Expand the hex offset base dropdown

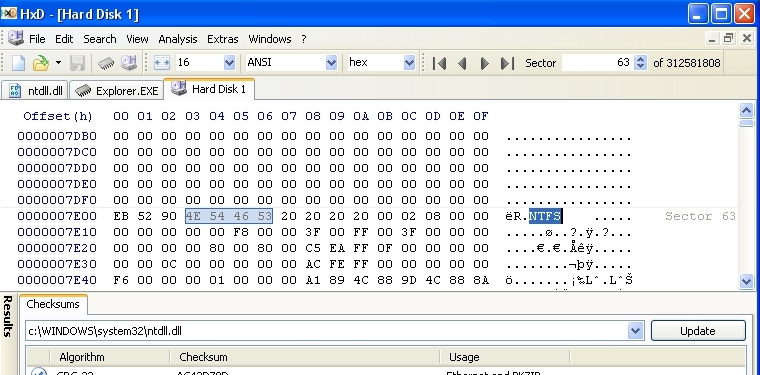pyautogui.click(x=409, y=62)
